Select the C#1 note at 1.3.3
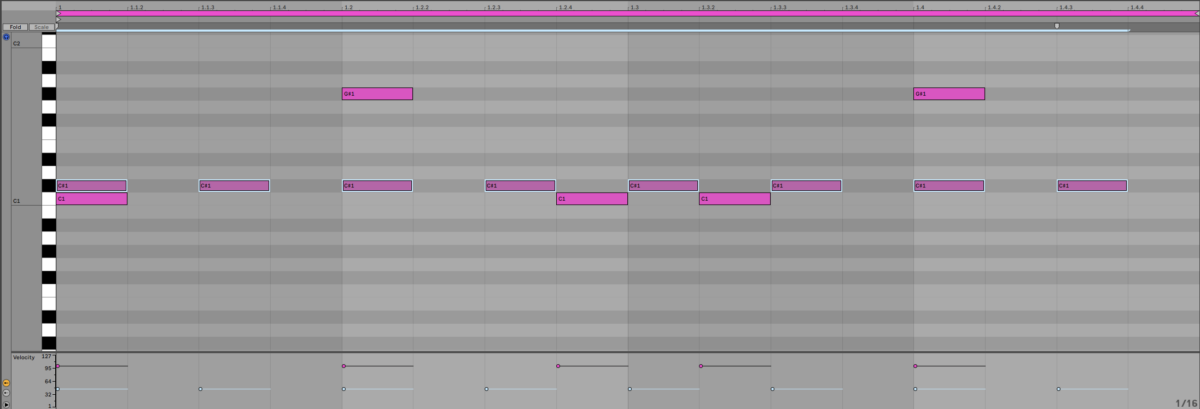This screenshot has width=1200, height=409. tap(806, 185)
